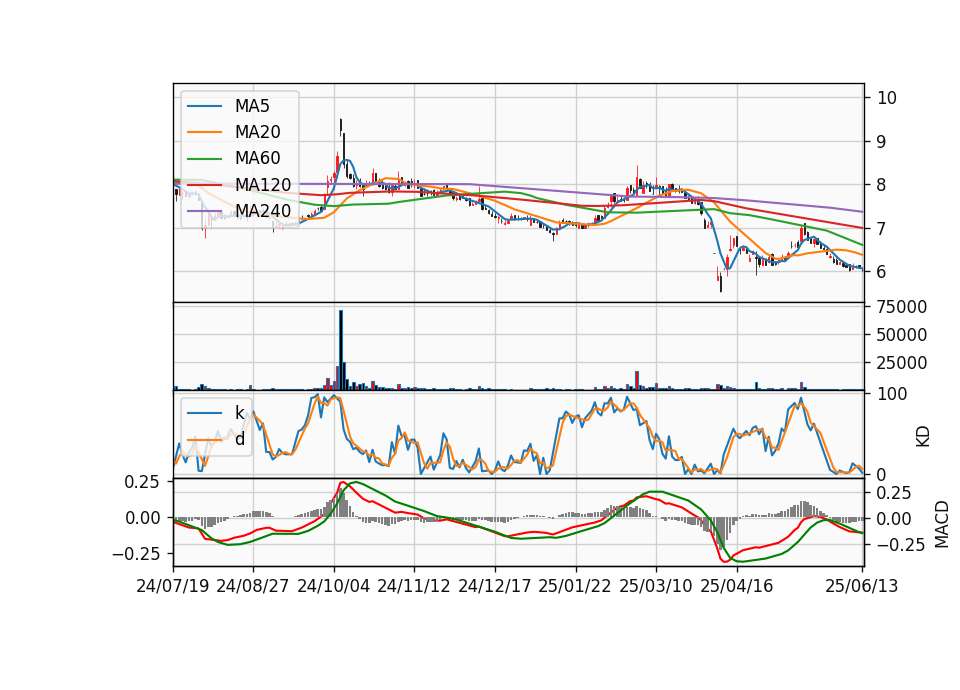Click the MA60 legend entry text
This screenshot has height=690, width=960.
click(x=257, y=159)
